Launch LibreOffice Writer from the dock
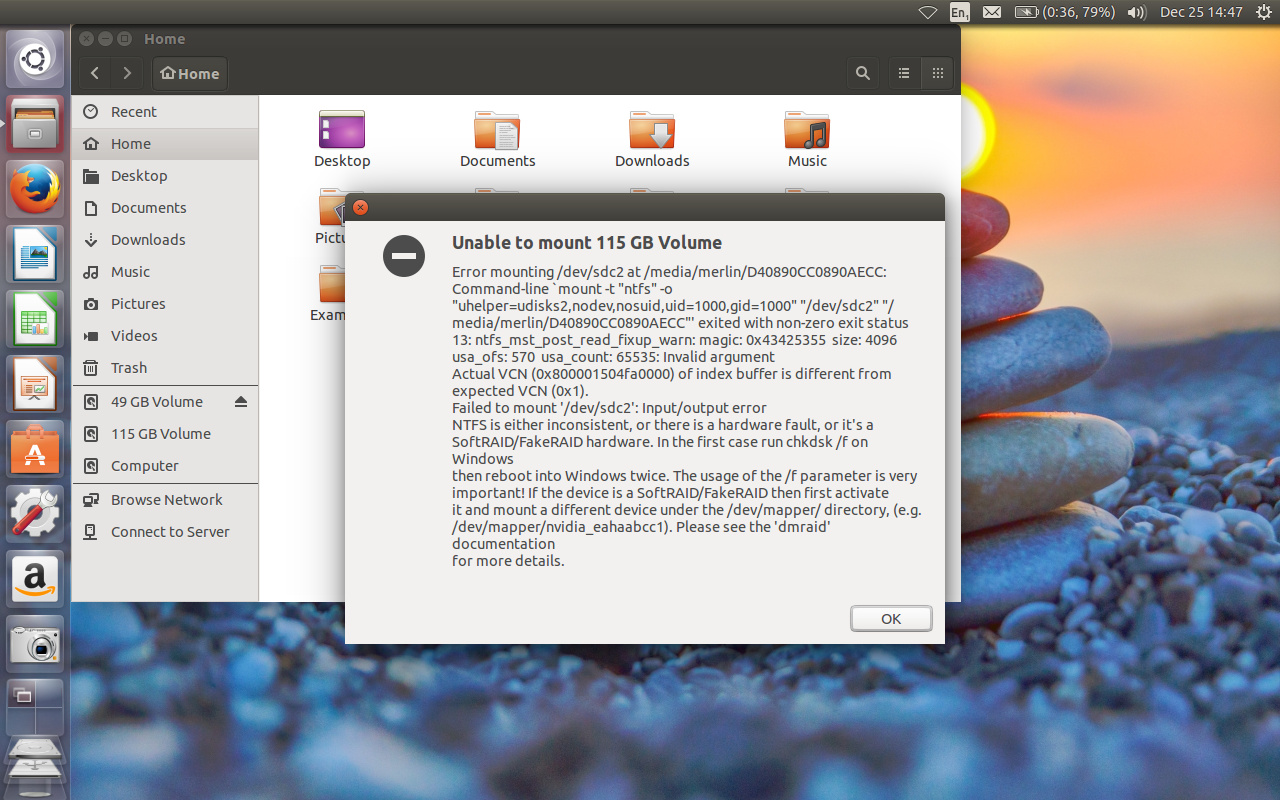The width and height of the screenshot is (1280, 800). click(35, 254)
